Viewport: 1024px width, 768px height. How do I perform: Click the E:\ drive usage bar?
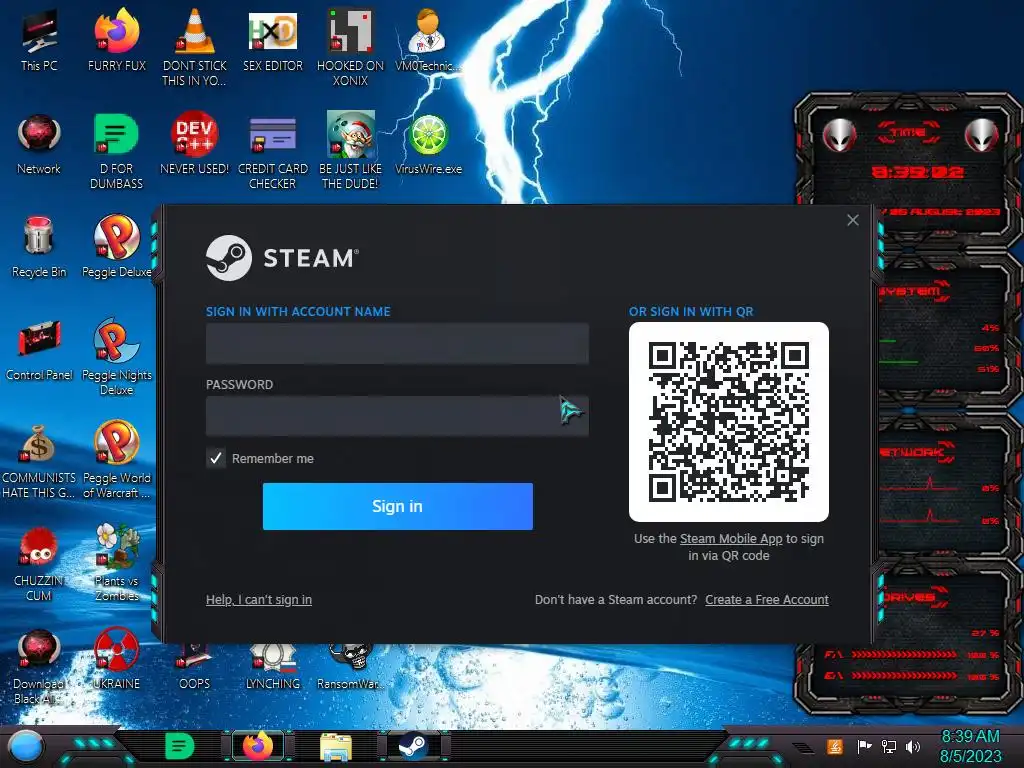tap(904, 675)
